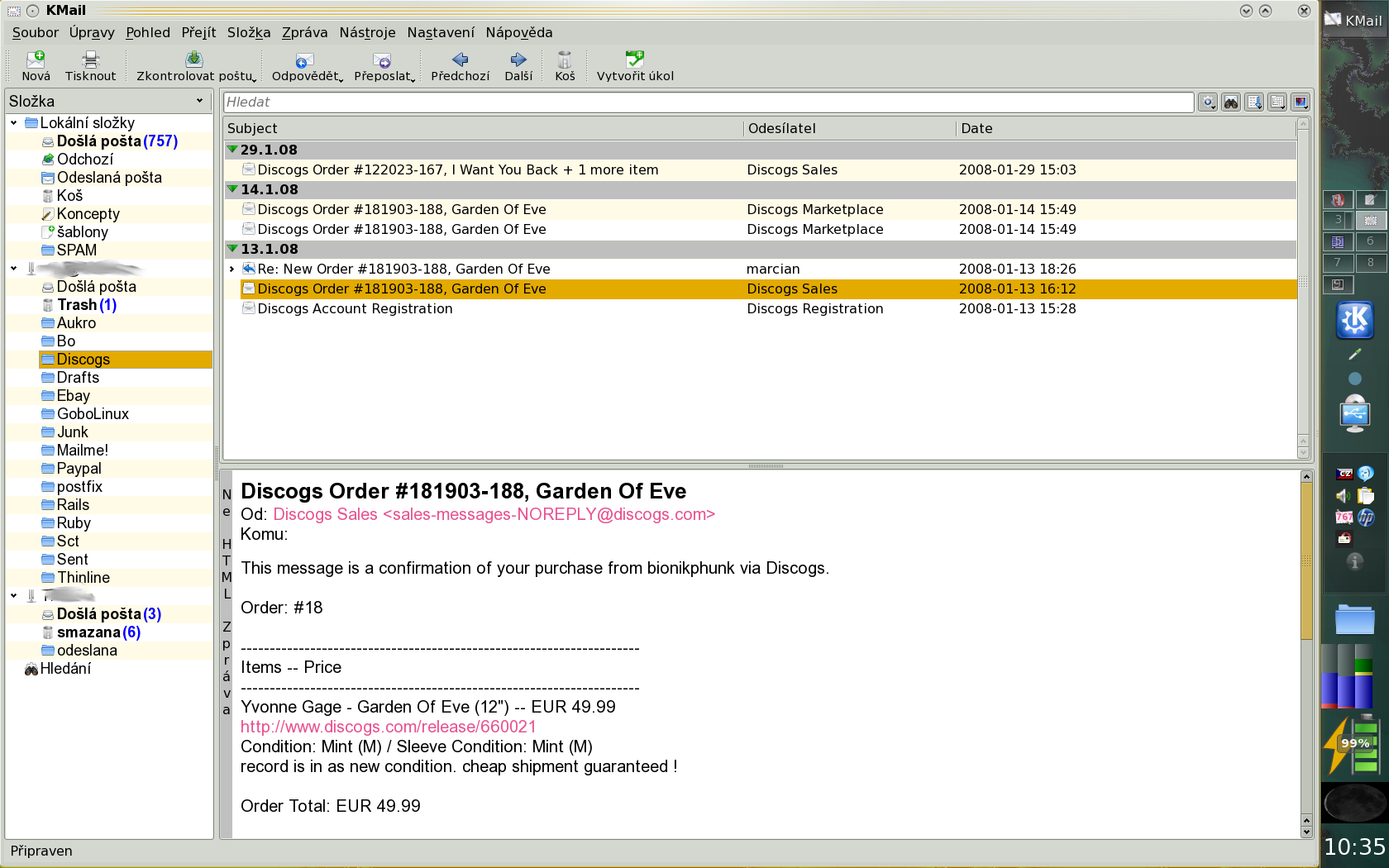This screenshot has width=1389, height=868.
Task: Switch to virtual desktop 8 in pager
Action: pyautogui.click(x=1371, y=262)
